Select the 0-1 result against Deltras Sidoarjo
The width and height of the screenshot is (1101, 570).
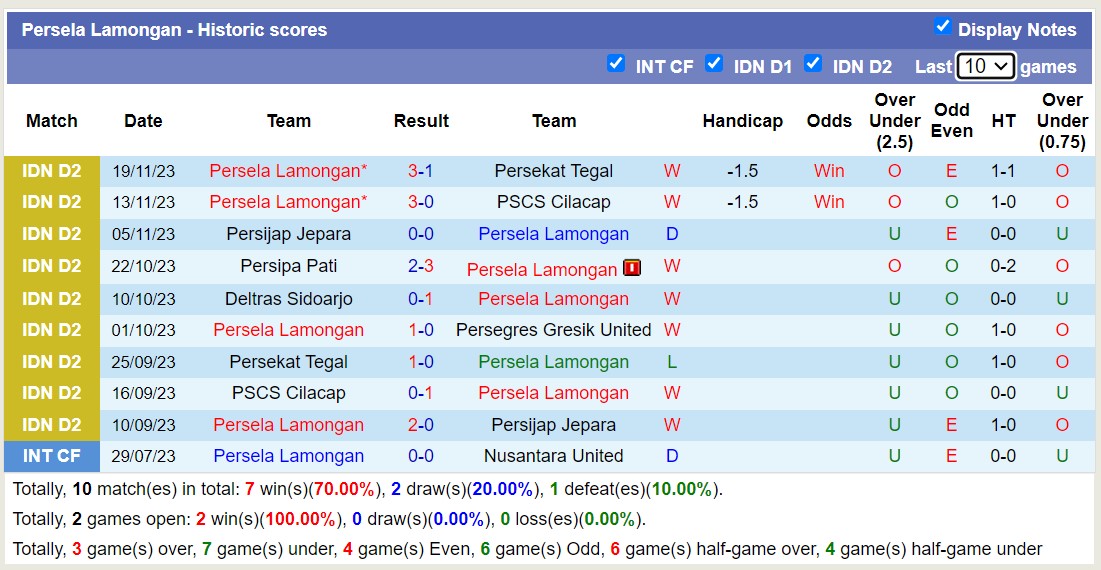pos(421,299)
